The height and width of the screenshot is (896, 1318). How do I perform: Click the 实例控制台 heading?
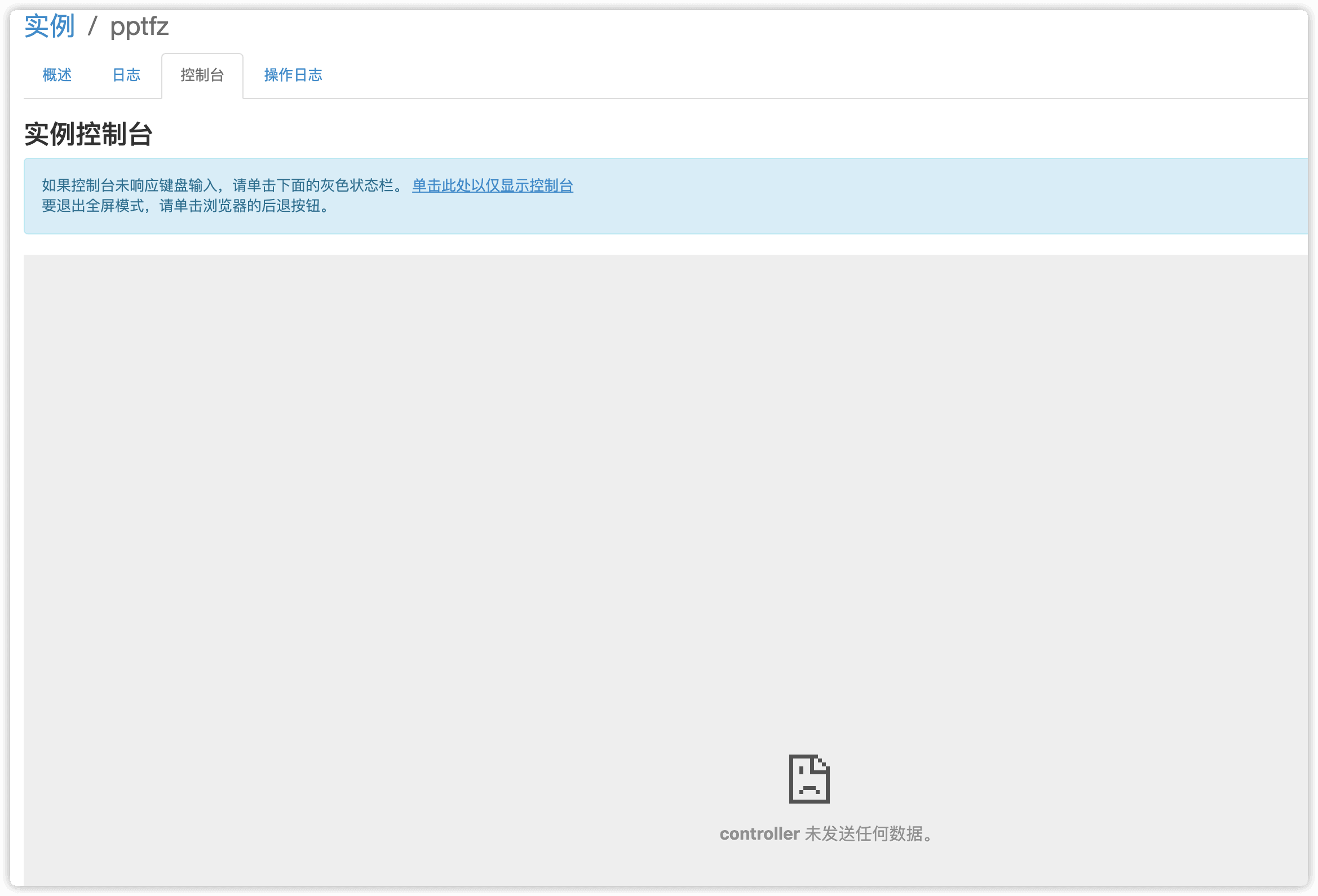tap(89, 134)
